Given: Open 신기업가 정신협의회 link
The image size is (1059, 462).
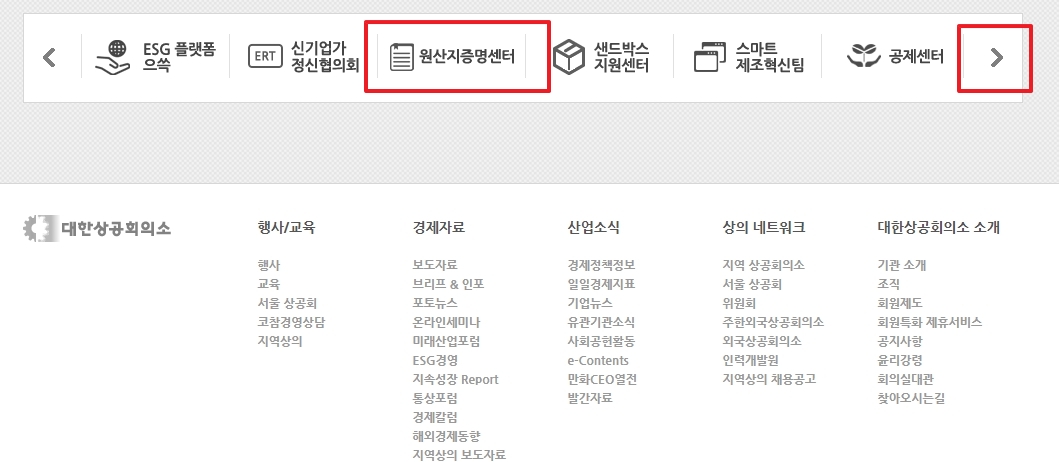Looking at the screenshot, I should point(325,57).
